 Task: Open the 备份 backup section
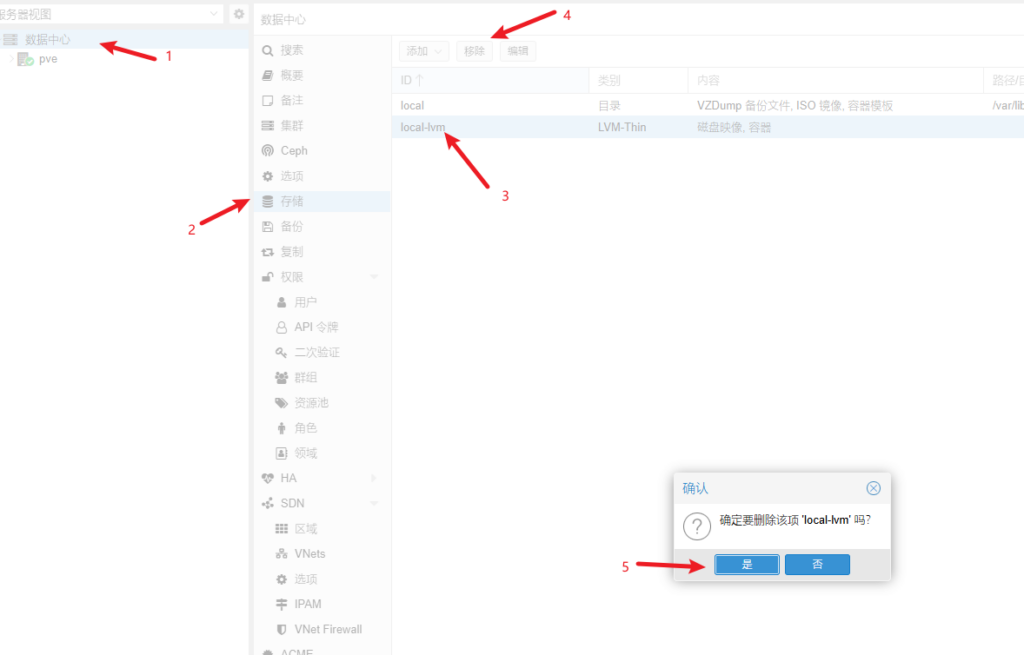[x=291, y=226]
